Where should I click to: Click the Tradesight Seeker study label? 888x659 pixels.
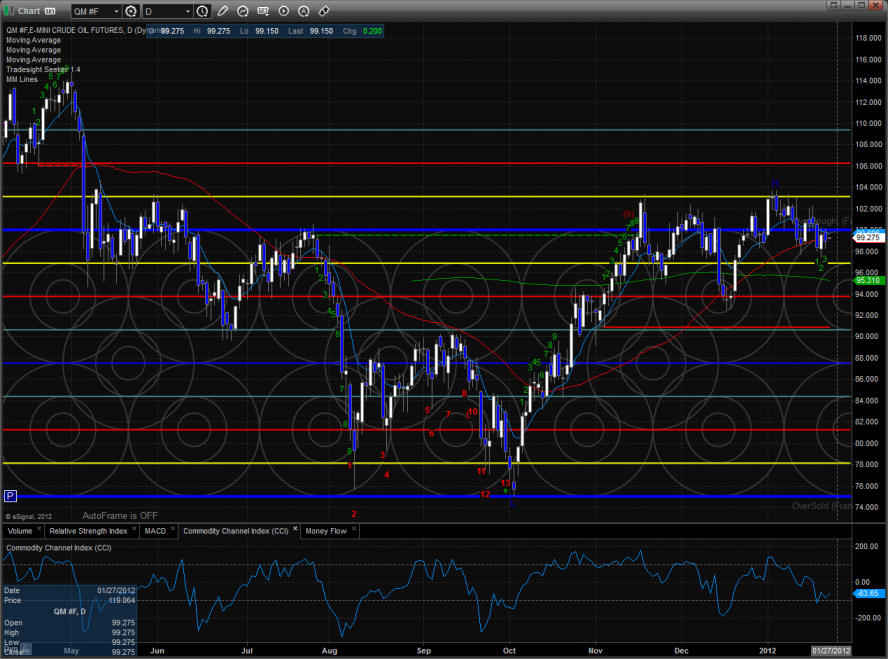(43, 70)
